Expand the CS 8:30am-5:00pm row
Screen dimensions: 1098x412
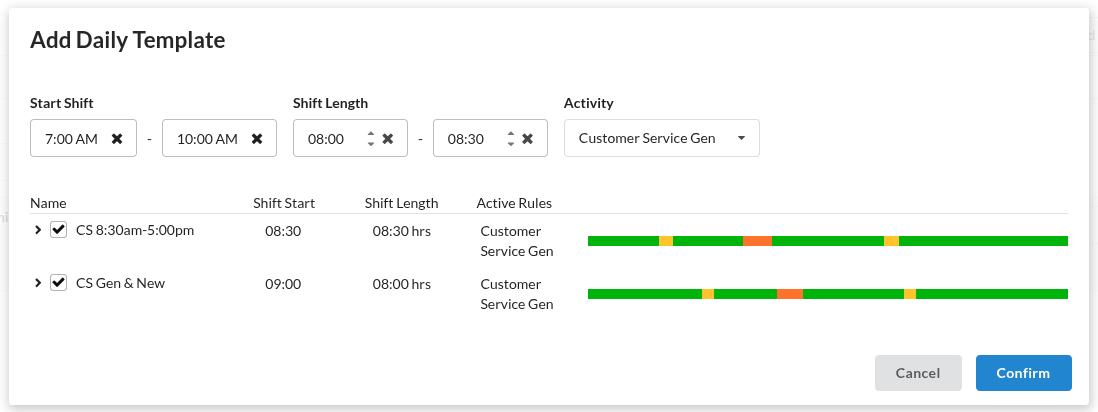point(38,230)
